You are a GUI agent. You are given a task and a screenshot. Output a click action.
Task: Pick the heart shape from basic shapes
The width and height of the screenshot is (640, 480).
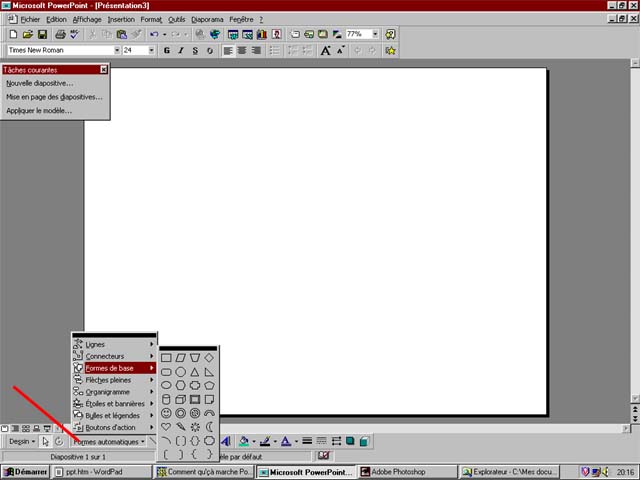click(x=167, y=427)
